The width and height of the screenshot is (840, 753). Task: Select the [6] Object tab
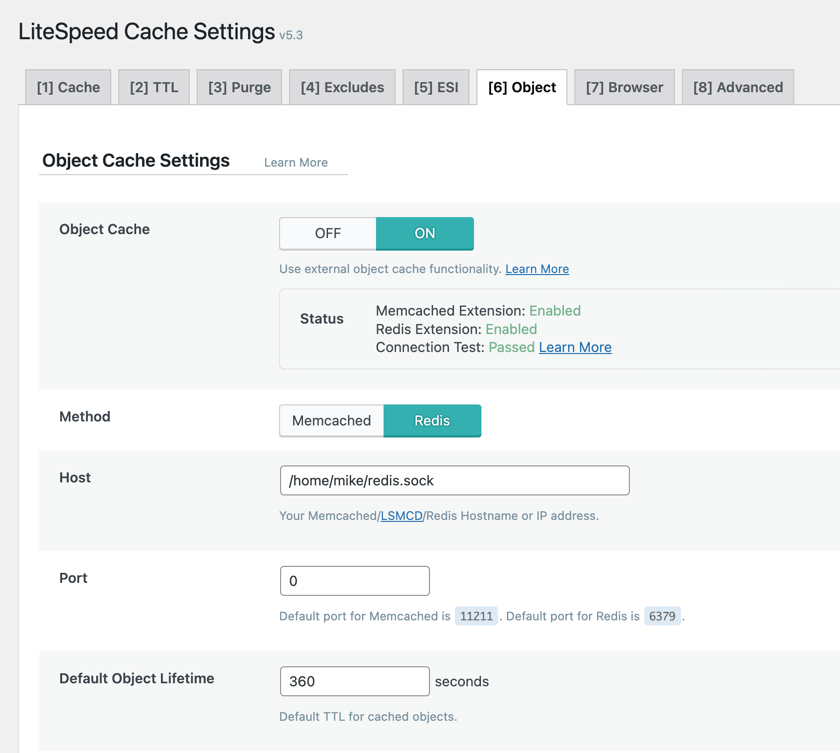[x=522, y=87]
